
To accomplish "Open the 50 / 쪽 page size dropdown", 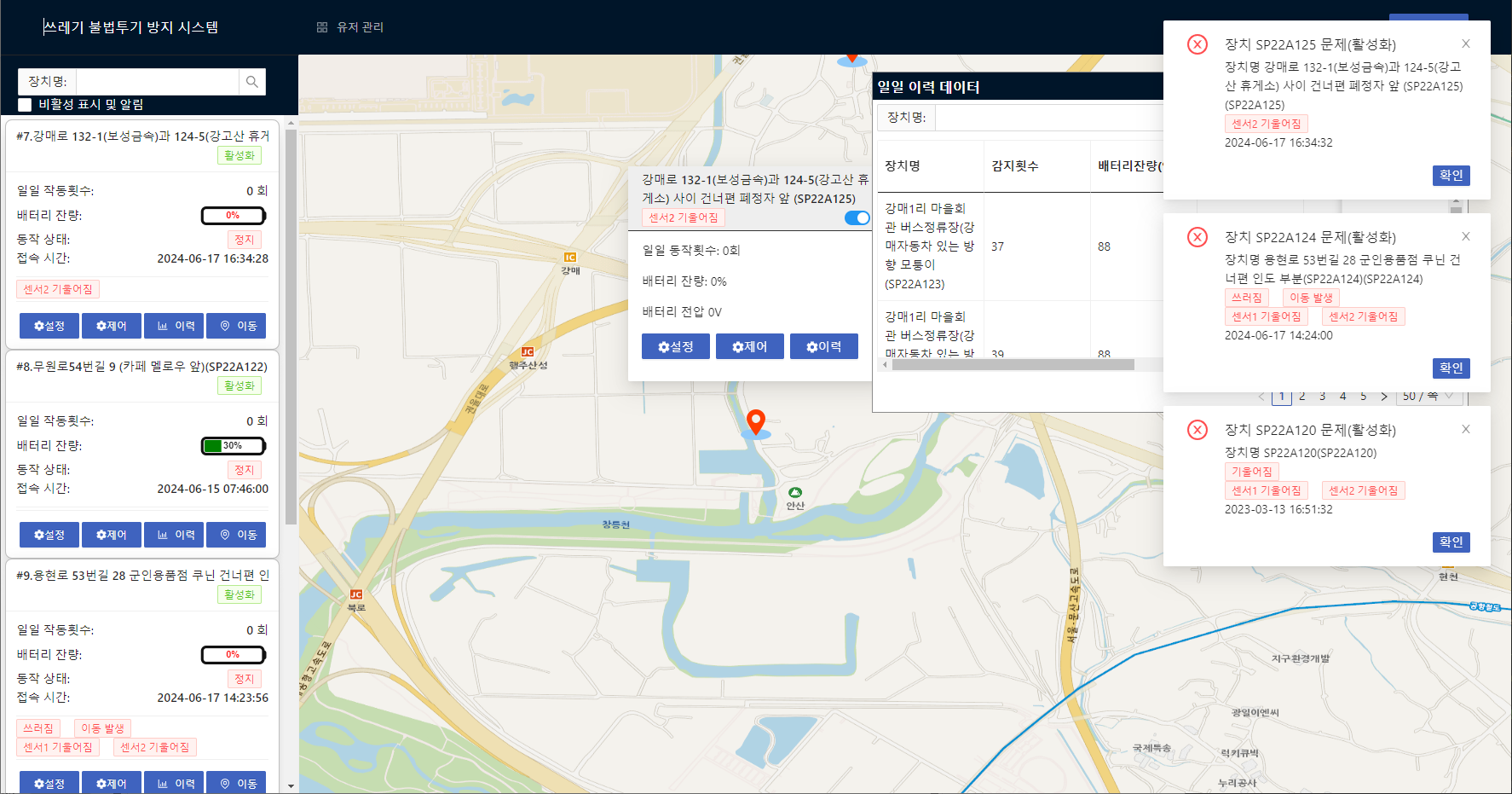I will [x=1428, y=397].
